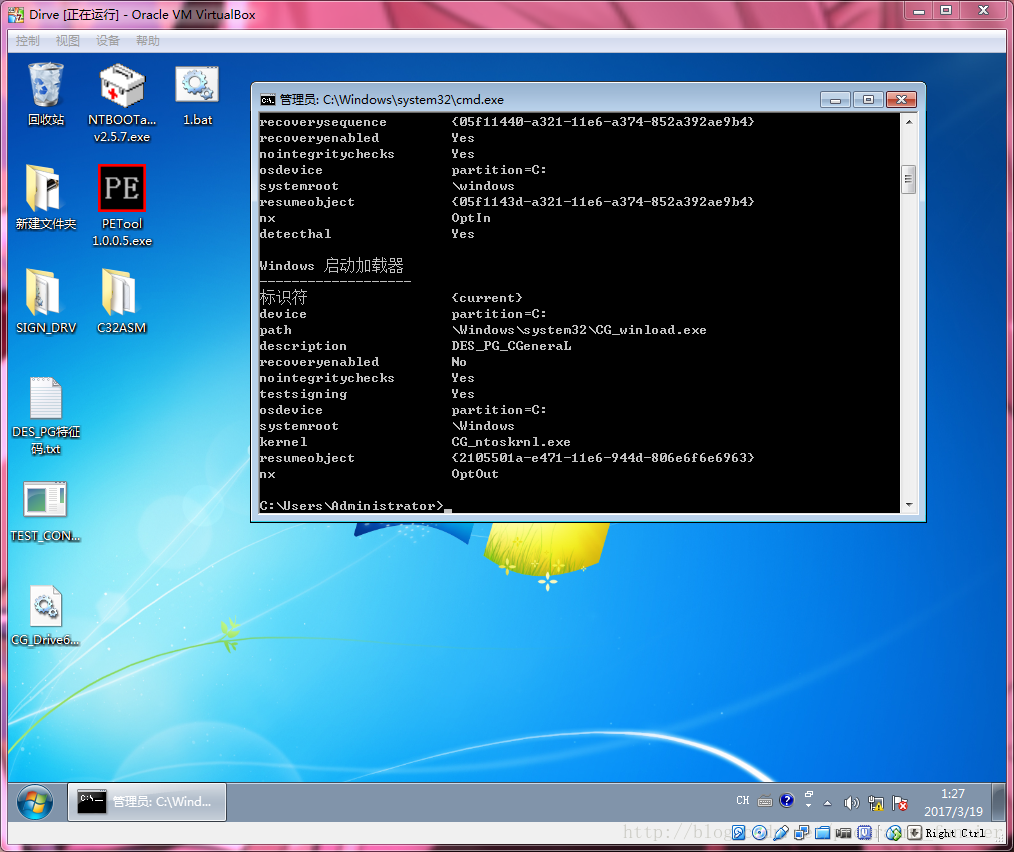Select NTBOOTautofix v2.5.7.exe icon
Image resolution: width=1014 pixels, height=852 pixels.
pyautogui.click(x=122, y=102)
